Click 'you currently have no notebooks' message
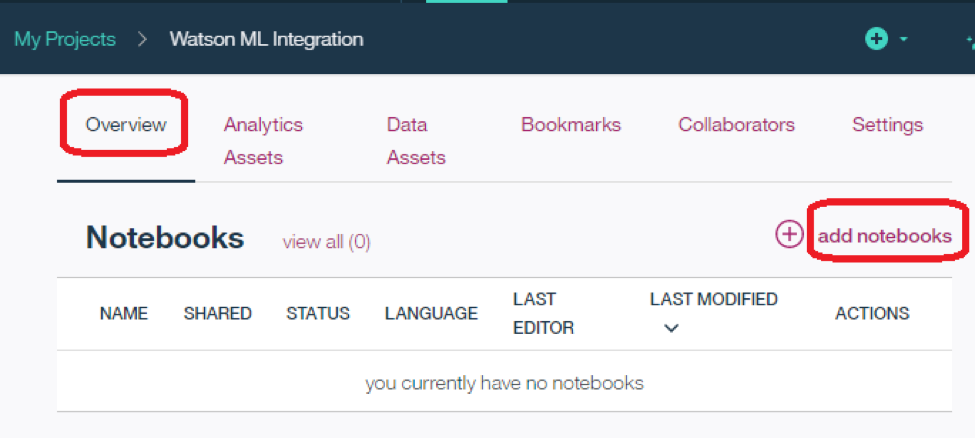 coord(504,383)
